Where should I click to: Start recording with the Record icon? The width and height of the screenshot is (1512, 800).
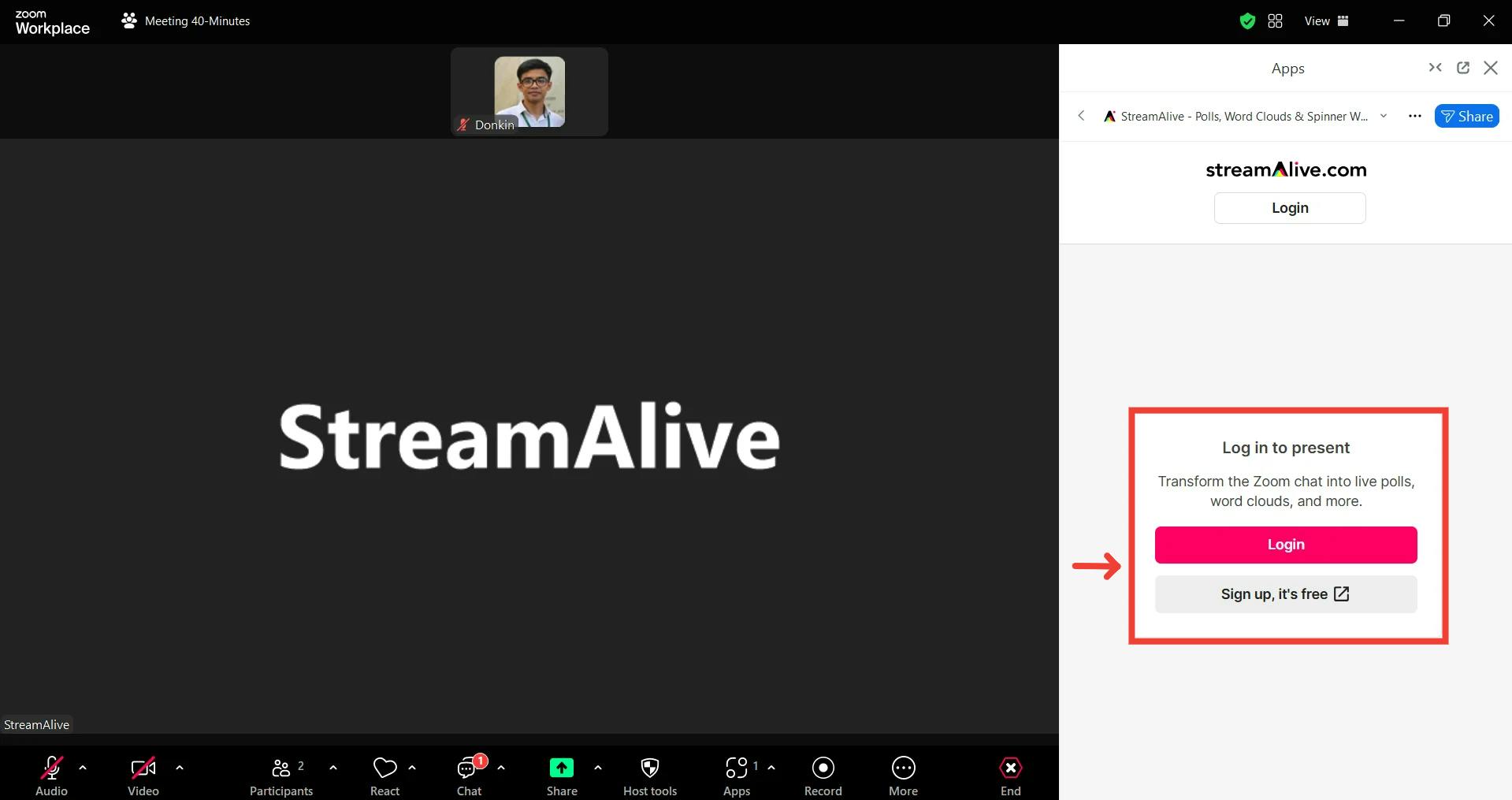(823, 768)
